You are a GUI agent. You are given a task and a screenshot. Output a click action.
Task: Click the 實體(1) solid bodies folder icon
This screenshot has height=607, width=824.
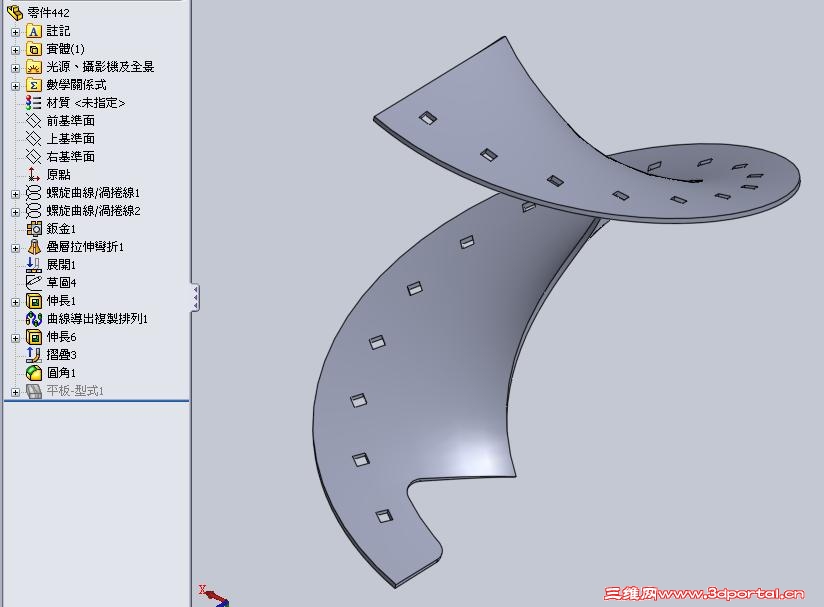pyautogui.click(x=34, y=49)
